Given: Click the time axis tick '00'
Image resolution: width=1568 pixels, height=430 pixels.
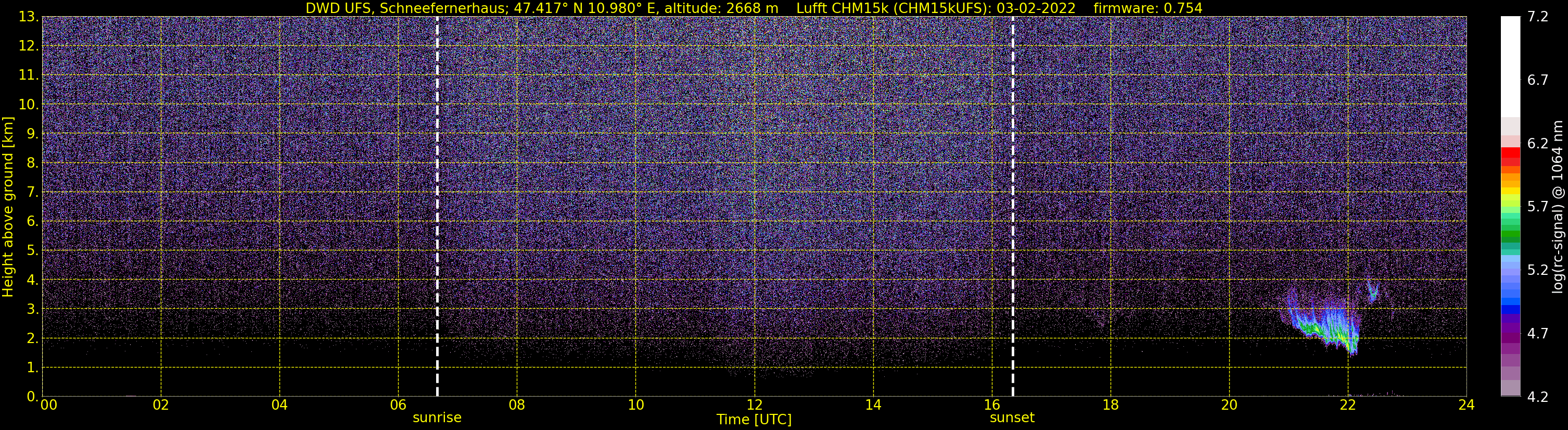Looking at the screenshot, I should click(x=49, y=405).
